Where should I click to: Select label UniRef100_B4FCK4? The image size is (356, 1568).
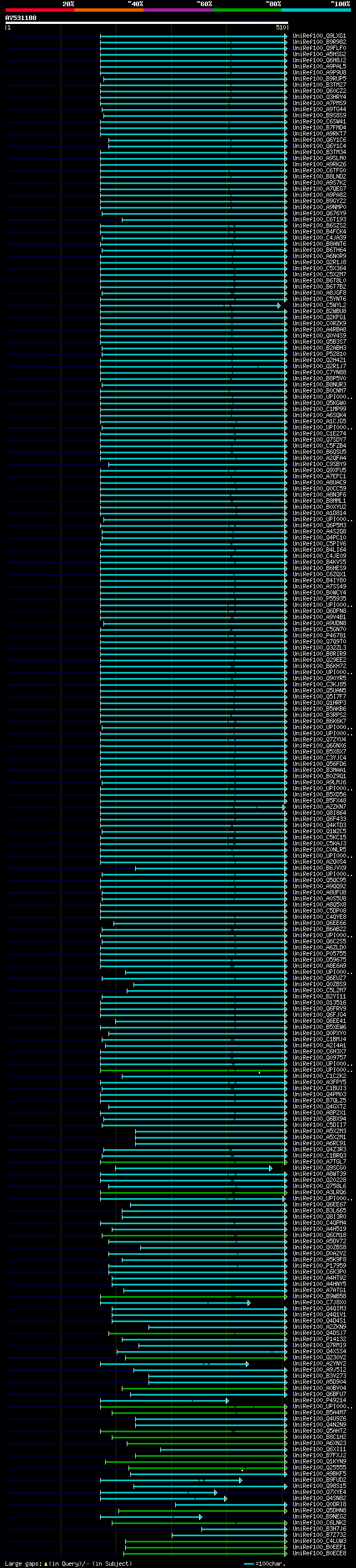pos(319,232)
